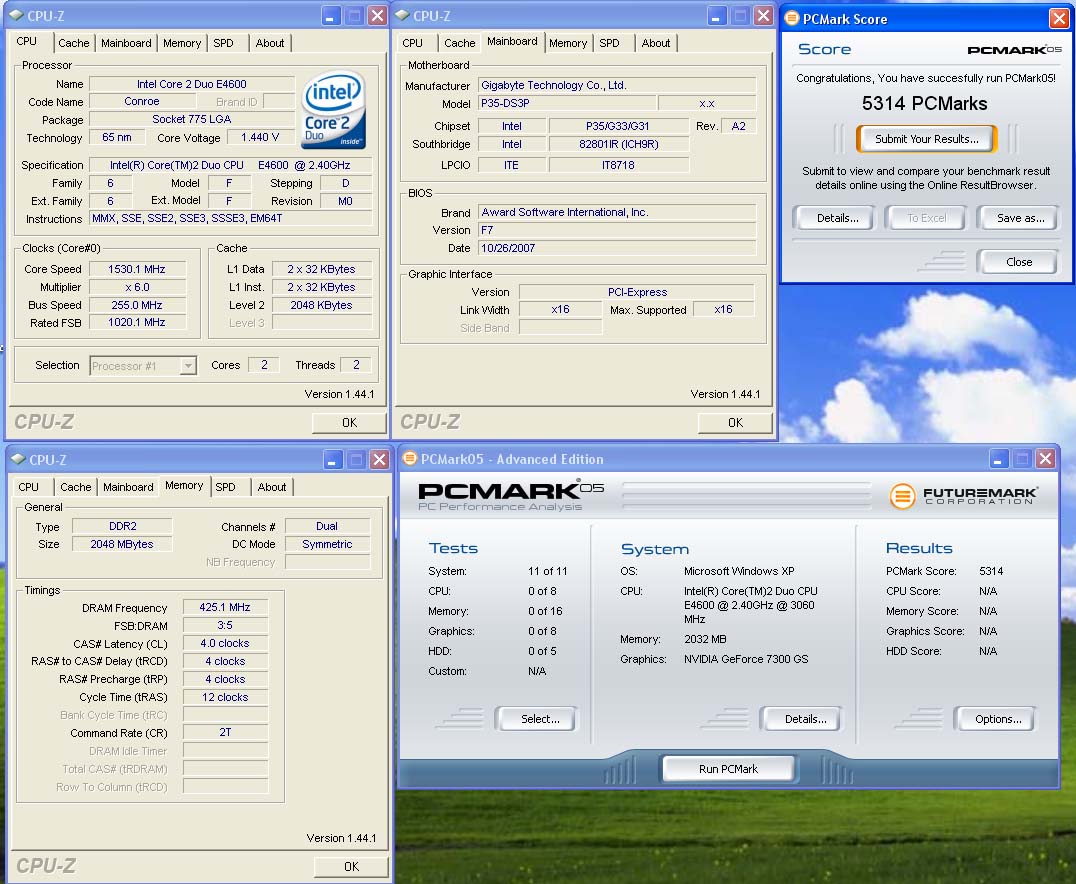Click the Bus Speed value 255.0 MHz

[137, 305]
